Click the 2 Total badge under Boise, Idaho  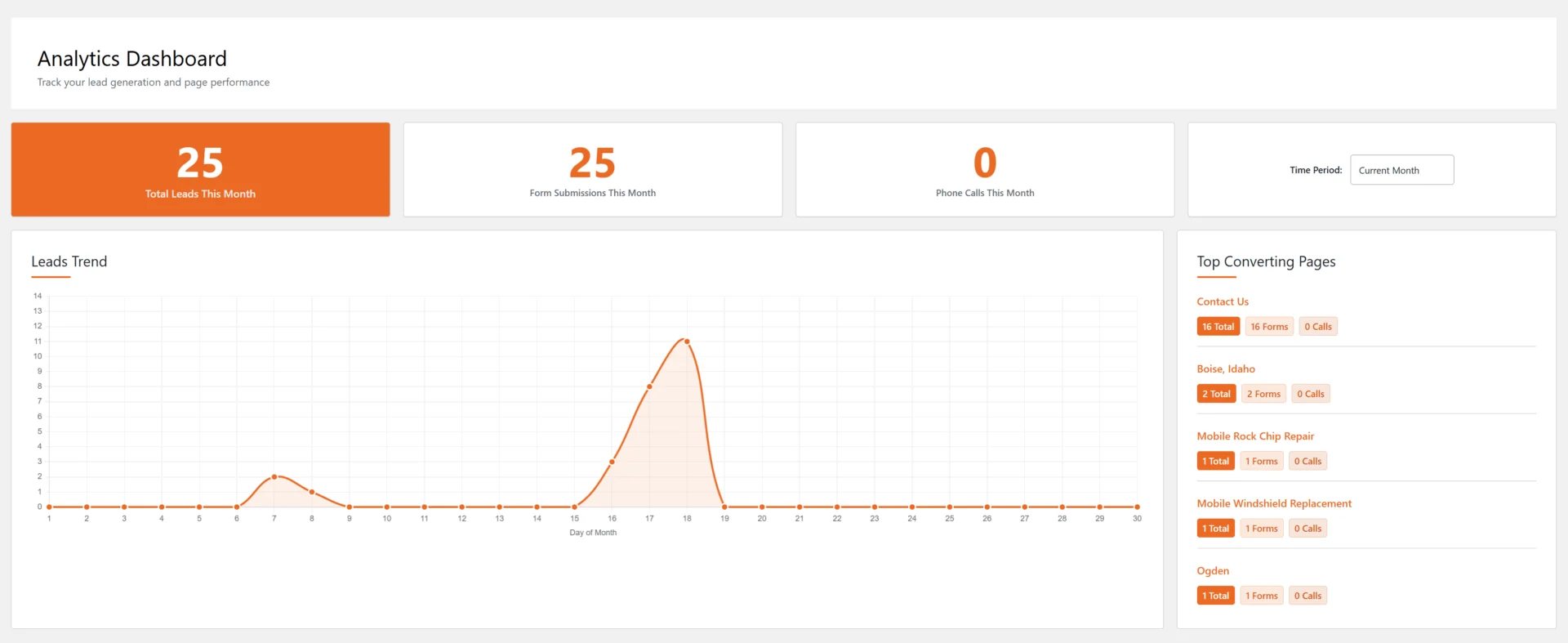point(1216,394)
